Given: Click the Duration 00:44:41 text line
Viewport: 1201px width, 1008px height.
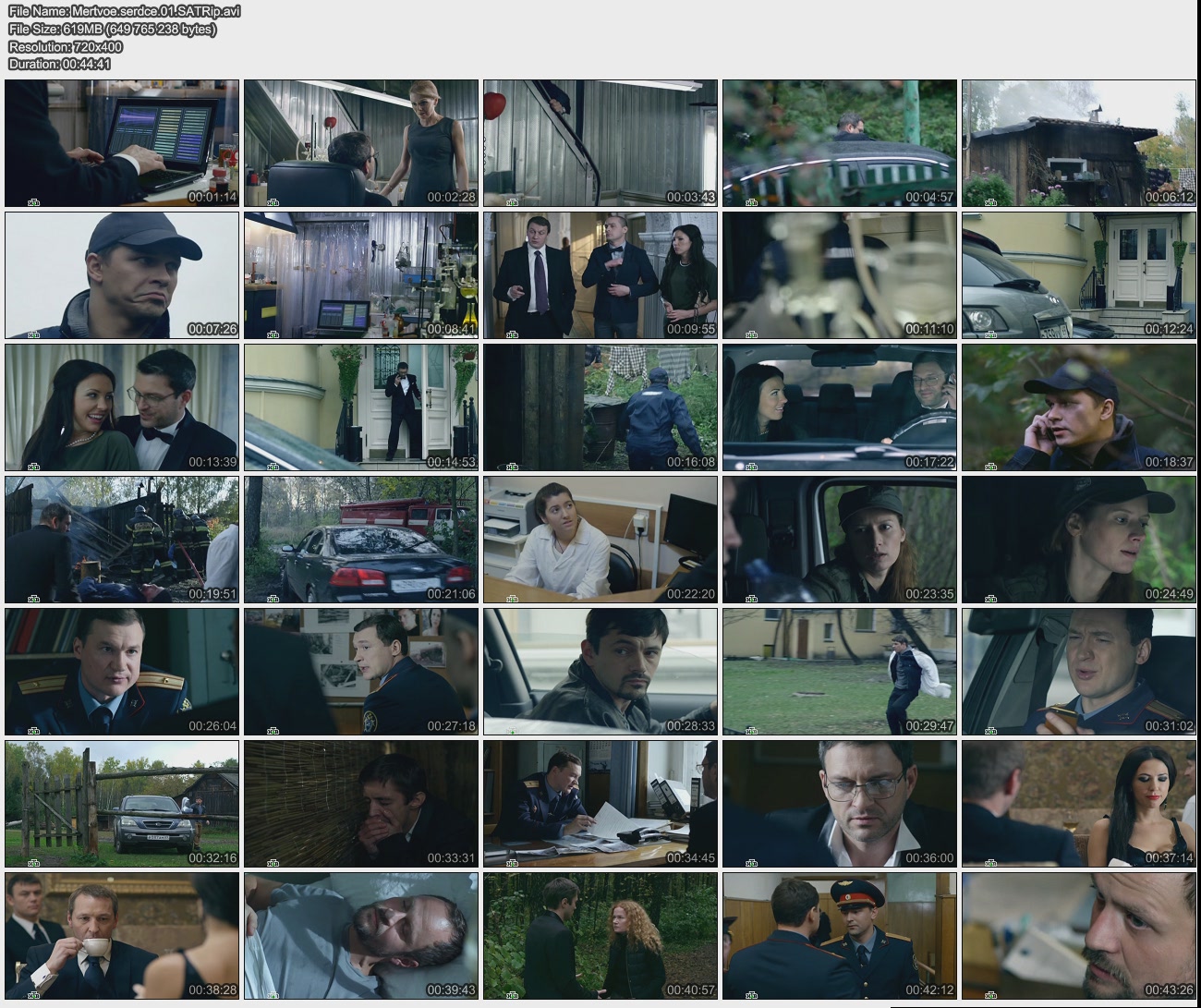Looking at the screenshot, I should click(60, 64).
